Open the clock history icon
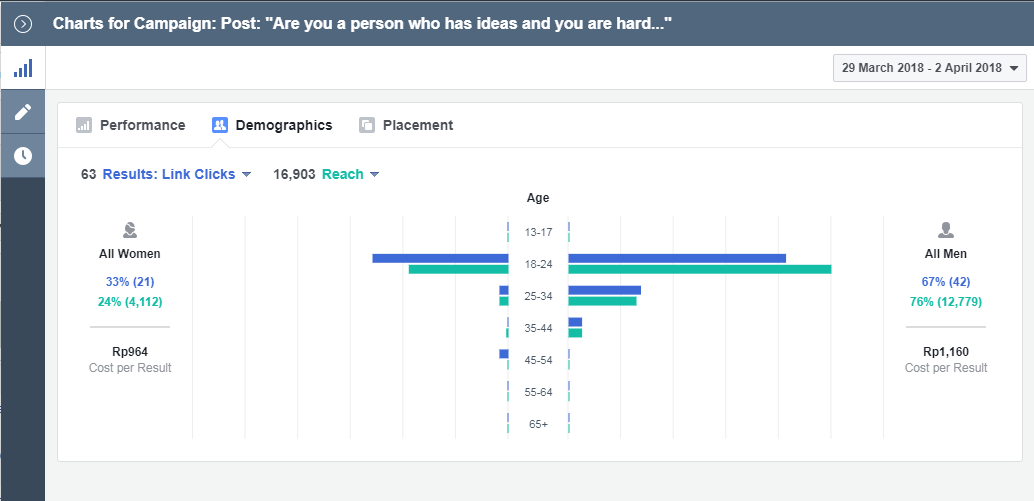Image resolution: width=1034 pixels, height=501 pixels. click(x=23, y=156)
